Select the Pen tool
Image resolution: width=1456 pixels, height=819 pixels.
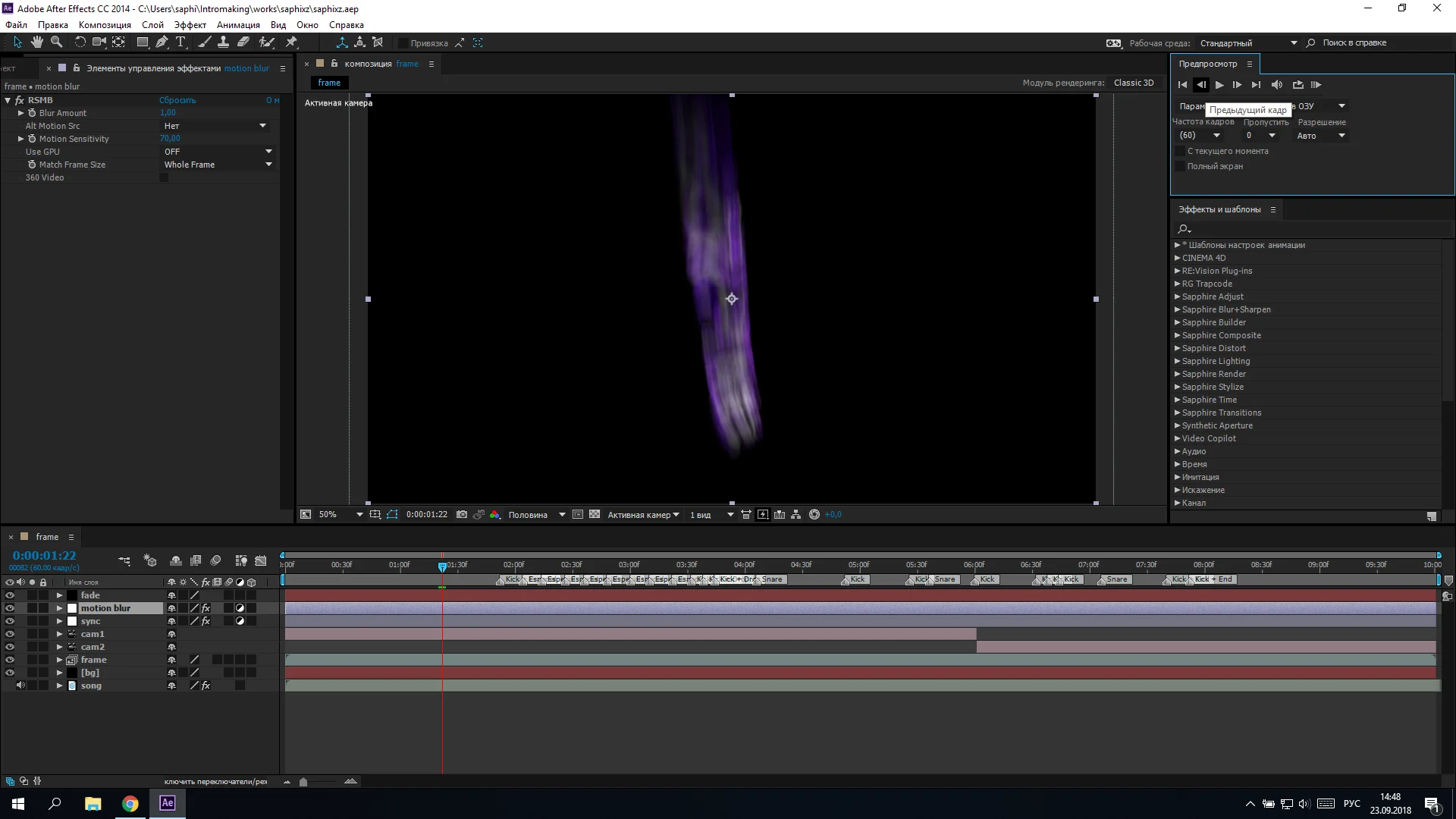(162, 42)
